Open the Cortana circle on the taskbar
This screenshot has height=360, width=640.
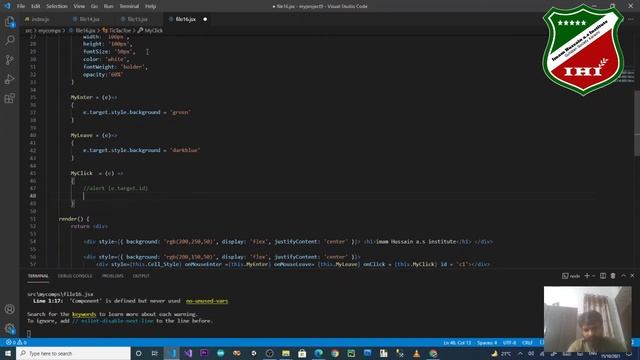click(x=138, y=353)
